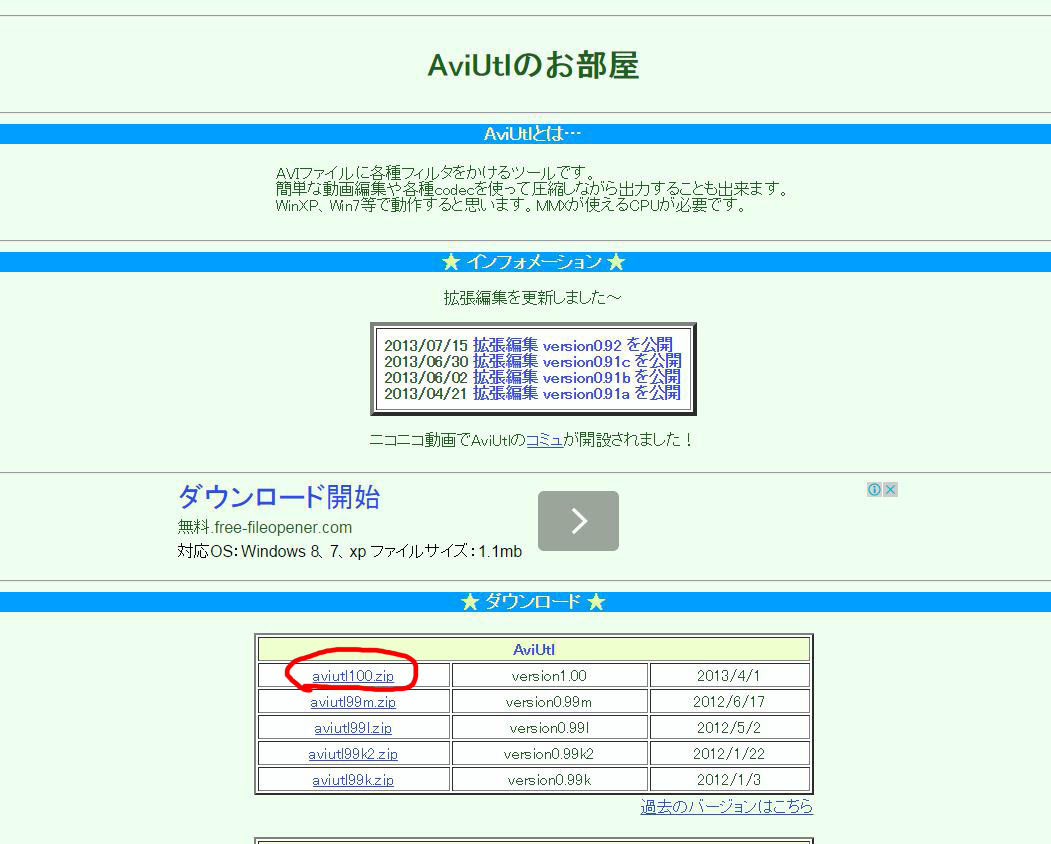Select the version0.99l cell

pos(550,728)
